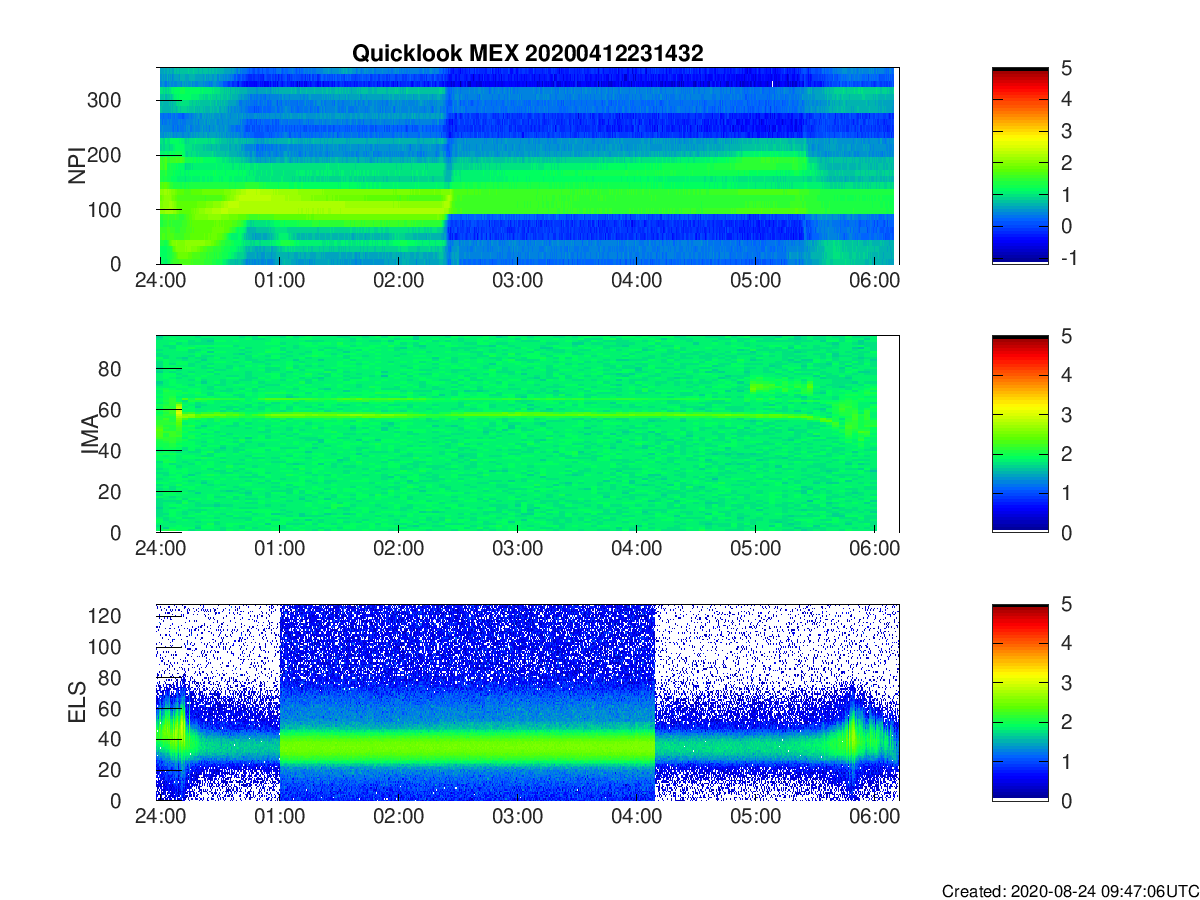Click the plot title Quicklook MEX 20200412231432
Screen dimensions: 1200x900
(528, 54)
